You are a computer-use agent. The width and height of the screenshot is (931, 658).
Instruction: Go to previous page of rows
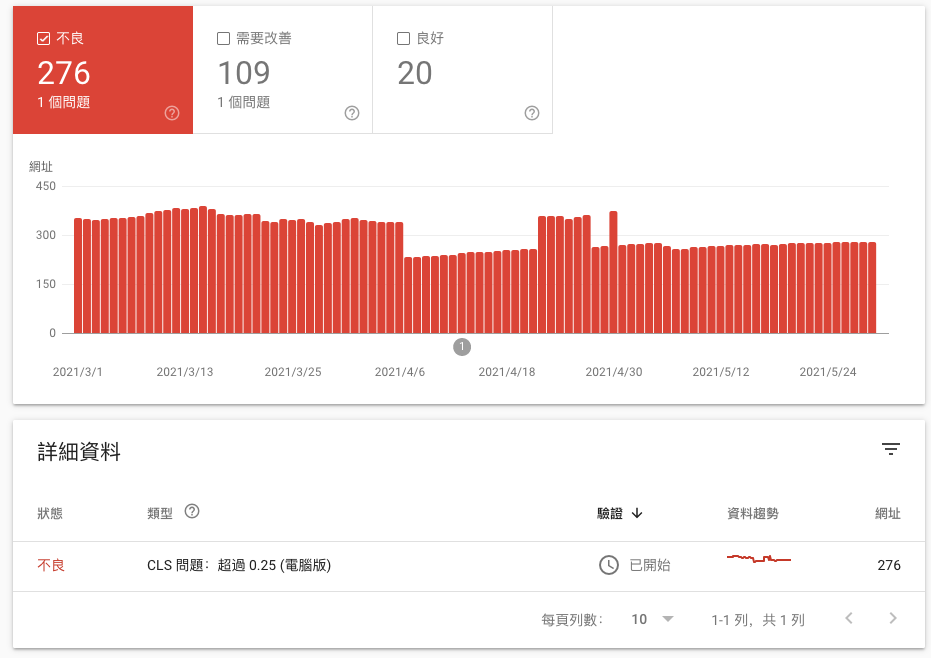[849, 619]
